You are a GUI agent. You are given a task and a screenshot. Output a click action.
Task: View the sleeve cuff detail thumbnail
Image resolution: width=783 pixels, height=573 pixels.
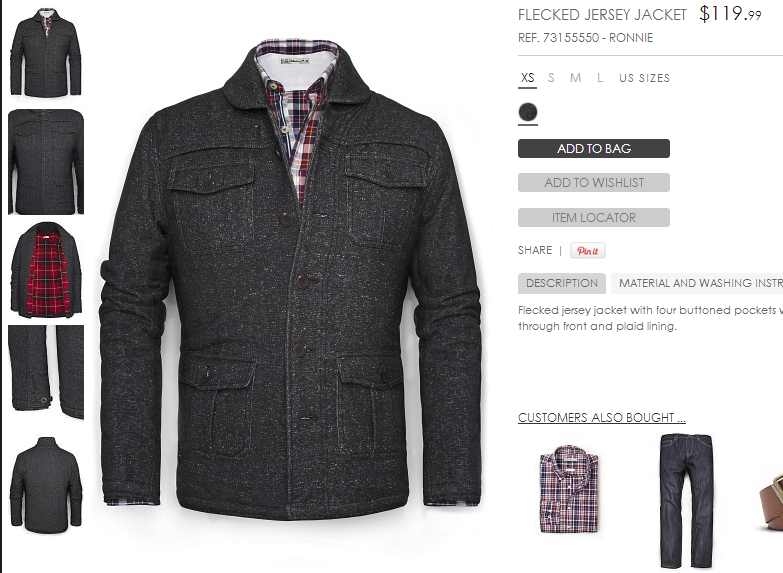point(46,372)
